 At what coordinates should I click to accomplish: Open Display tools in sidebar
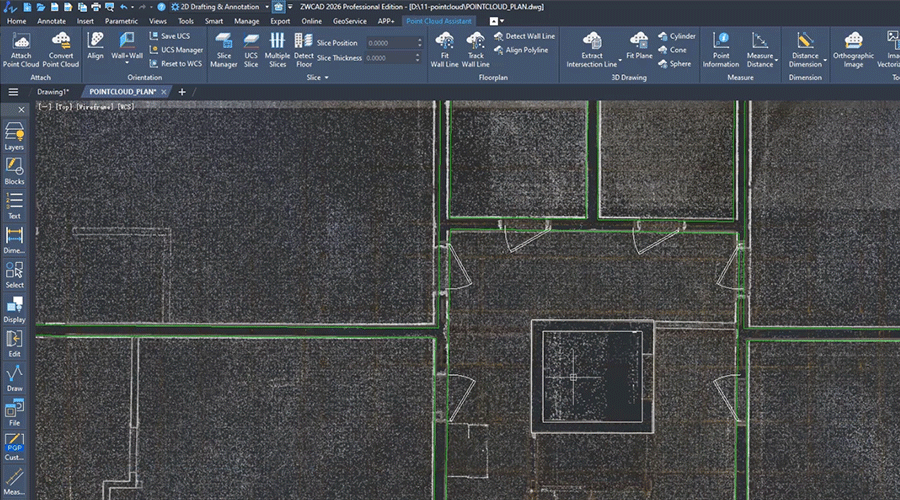14,309
